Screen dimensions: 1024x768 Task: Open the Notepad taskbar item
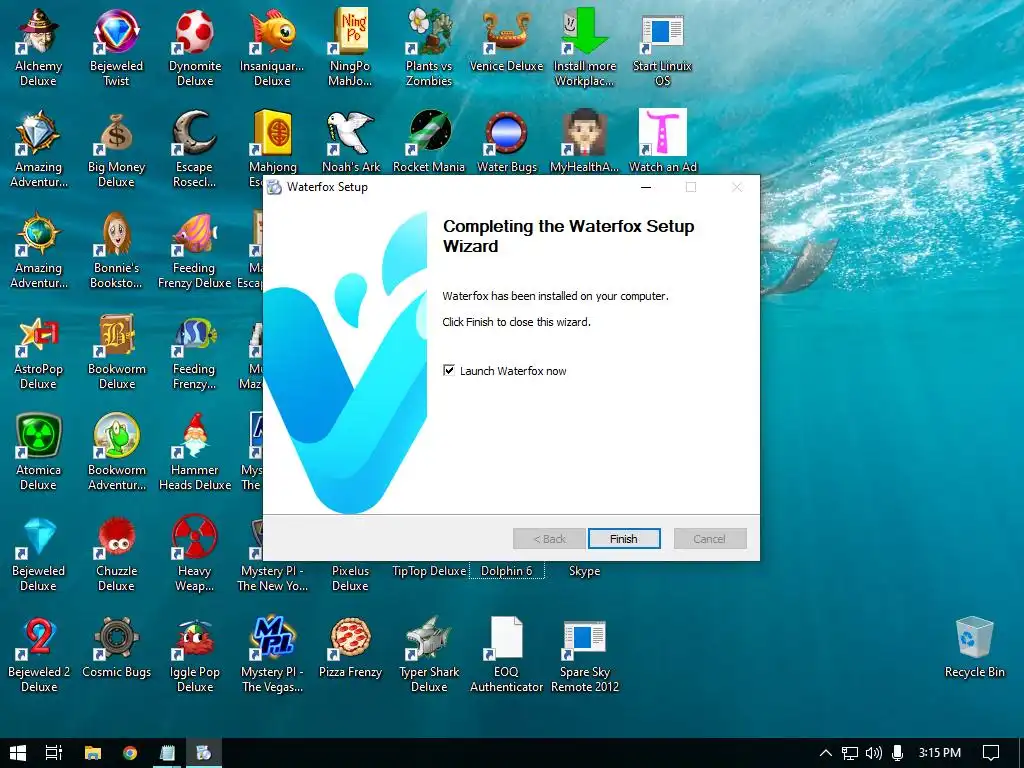coord(167,753)
